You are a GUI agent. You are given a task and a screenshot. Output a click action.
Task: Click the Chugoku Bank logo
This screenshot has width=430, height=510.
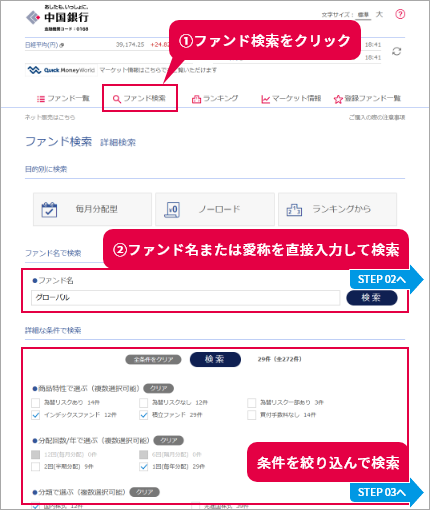57,18
